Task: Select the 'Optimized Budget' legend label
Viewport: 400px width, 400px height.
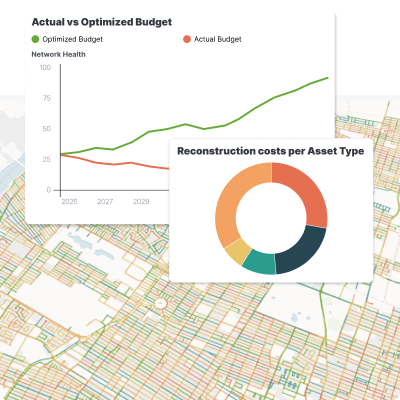Action: [73, 39]
